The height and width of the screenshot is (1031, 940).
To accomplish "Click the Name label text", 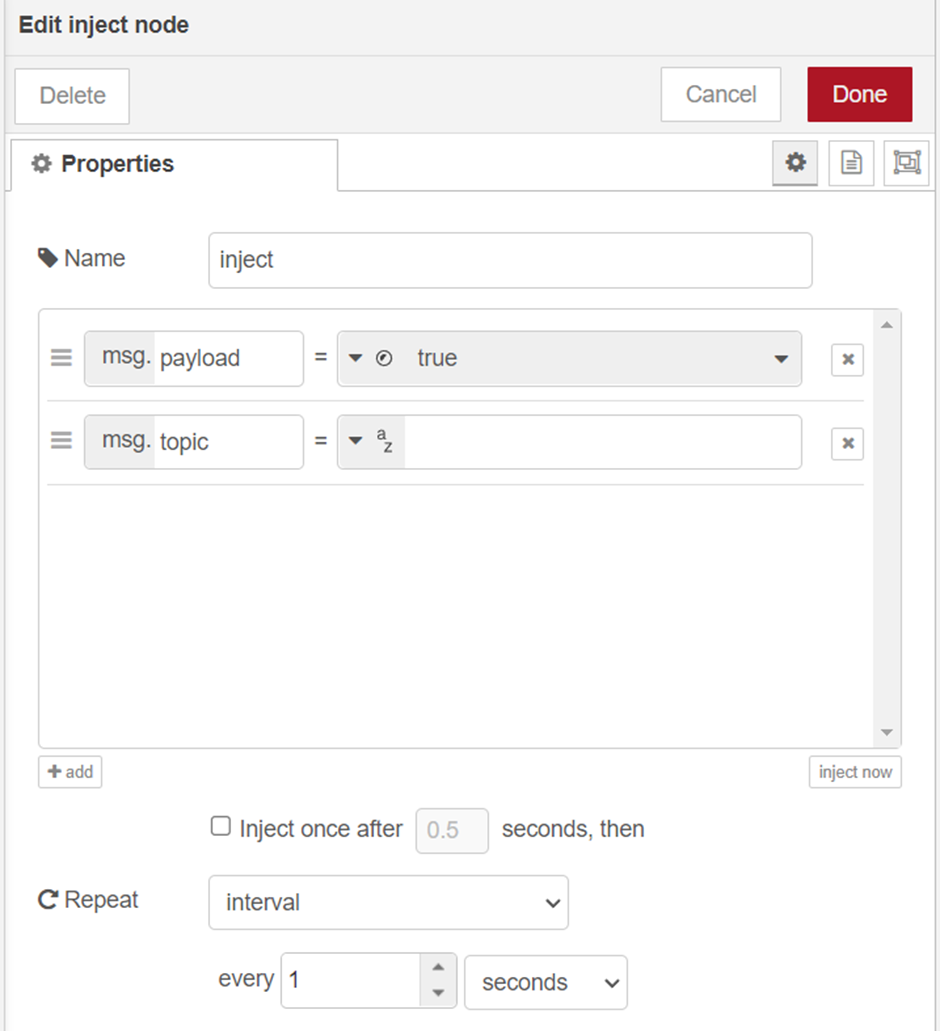I will [x=95, y=258].
